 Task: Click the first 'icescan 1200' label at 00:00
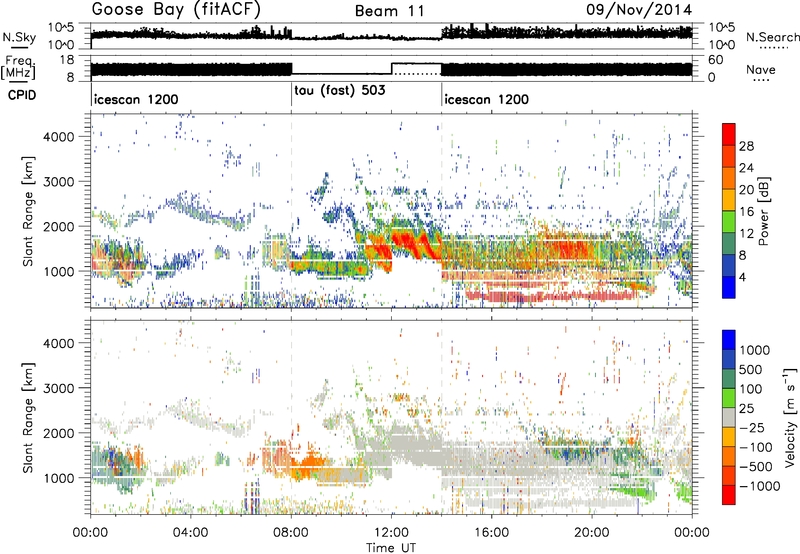(136, 99)
